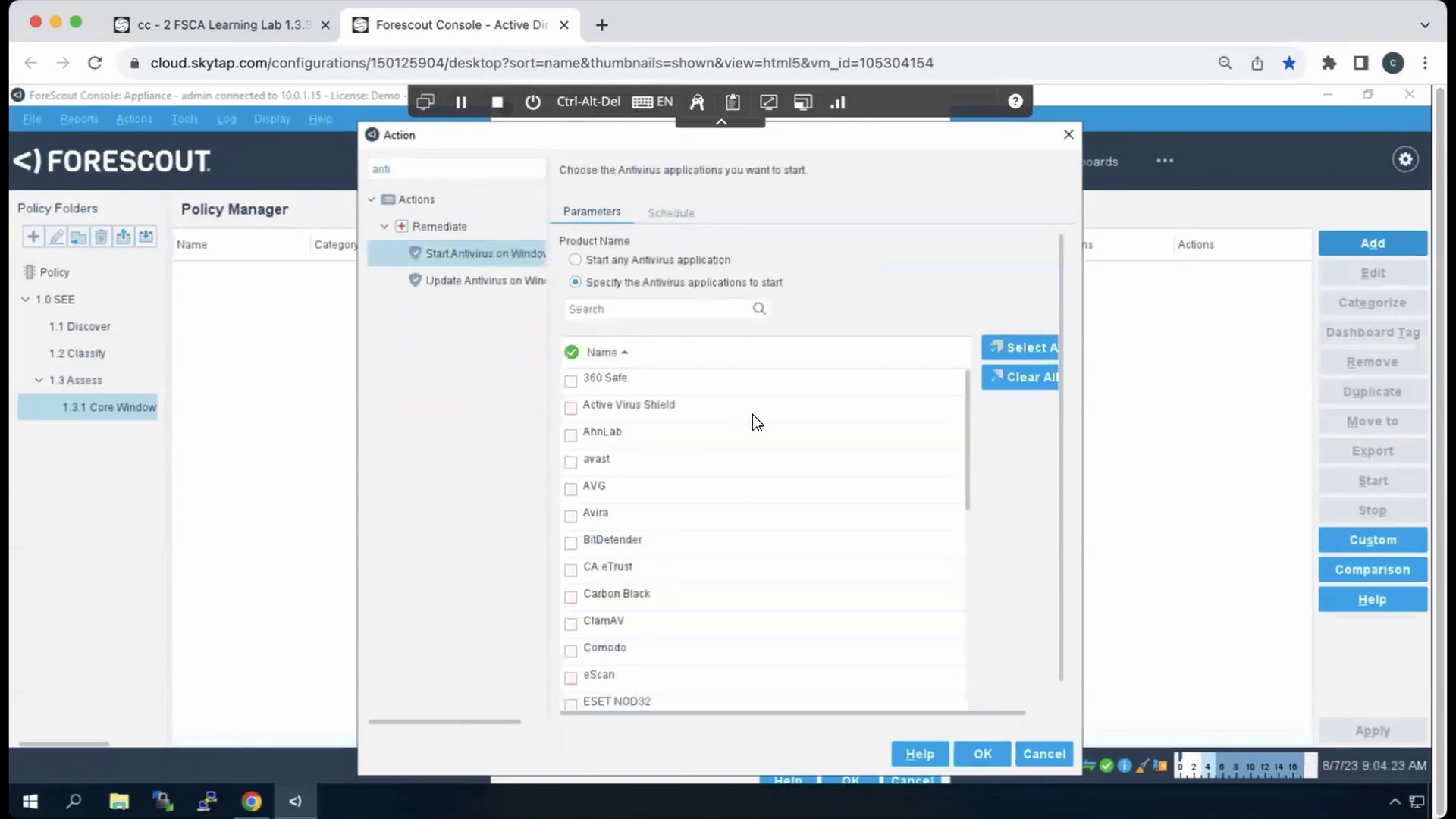Check the AVG checkbox
Image resolution: width=1456 pixels, height=819 pixels.
571,489
